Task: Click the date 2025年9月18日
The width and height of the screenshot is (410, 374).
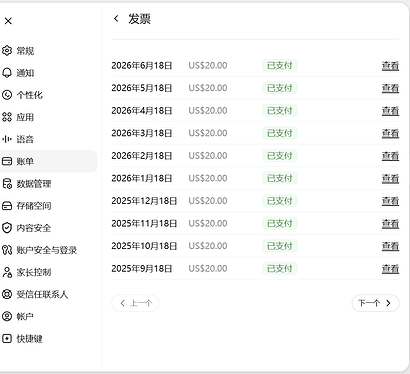Action: pyautogui.click(x=142, y=268)
